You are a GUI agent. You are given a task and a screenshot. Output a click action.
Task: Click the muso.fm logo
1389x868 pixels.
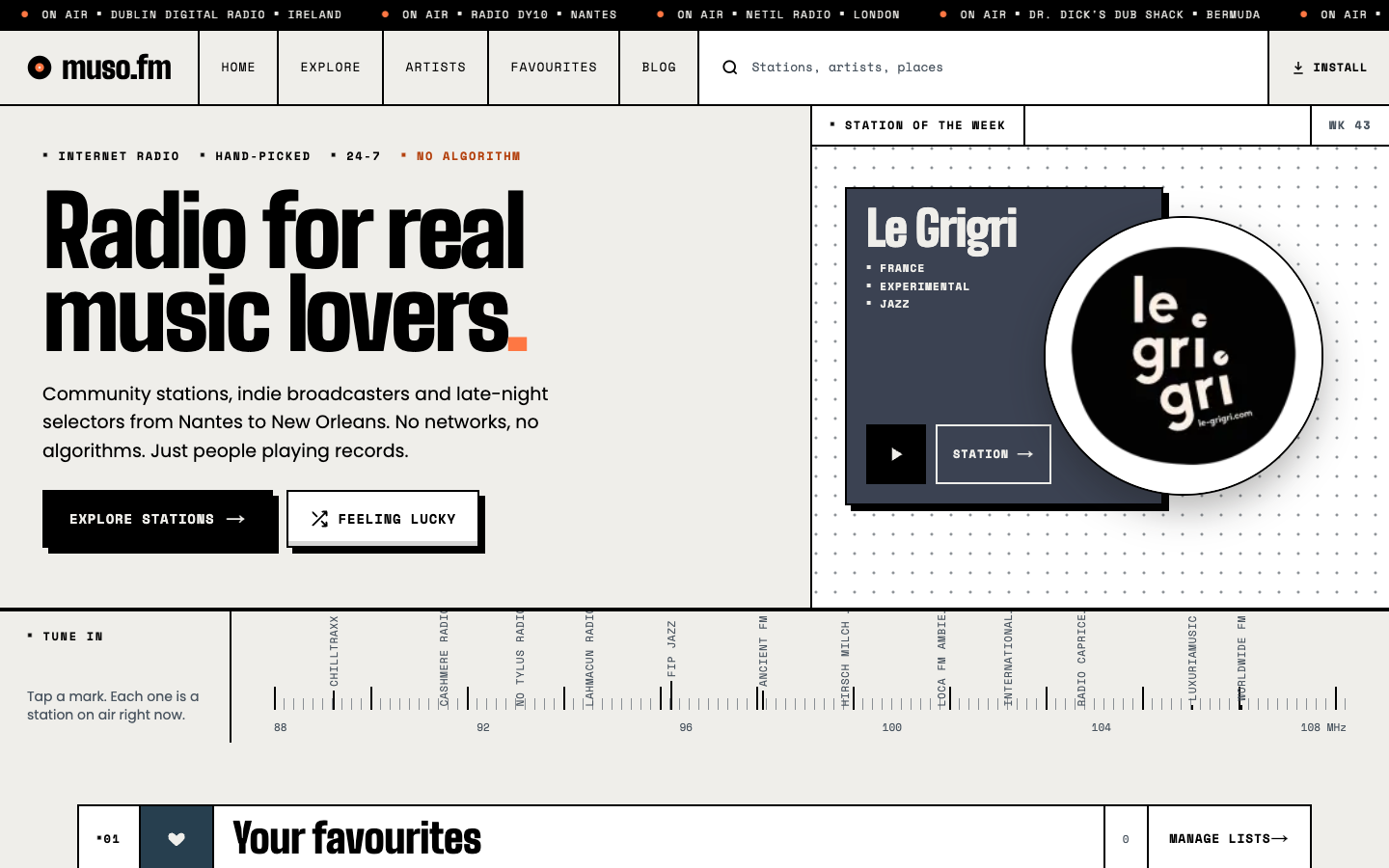tap(99, 68)
